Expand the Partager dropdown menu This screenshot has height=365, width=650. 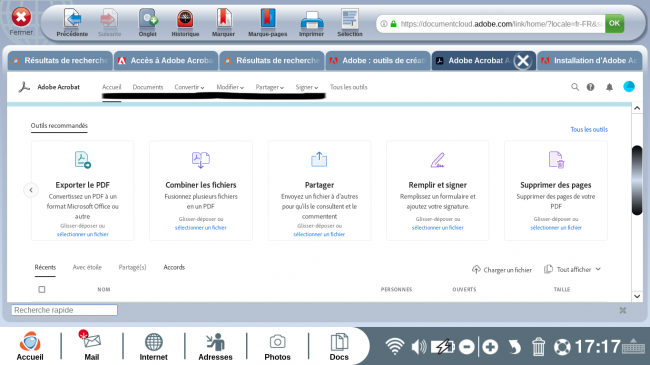[269, 87]
